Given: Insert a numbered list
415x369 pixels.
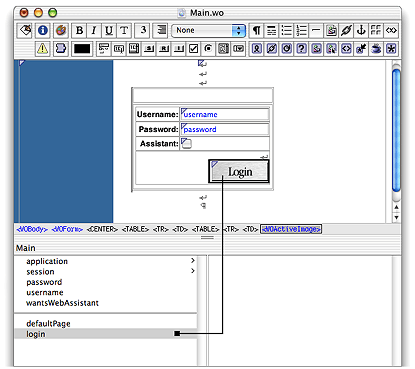Looking at the screenshot, I should [x=301, y=30].
